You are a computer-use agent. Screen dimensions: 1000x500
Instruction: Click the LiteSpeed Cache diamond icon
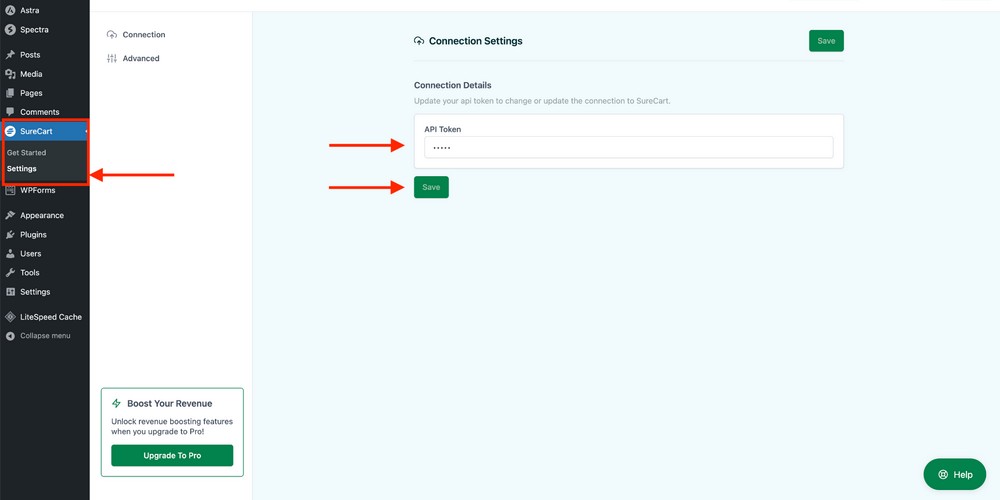(x=10, y=317)
